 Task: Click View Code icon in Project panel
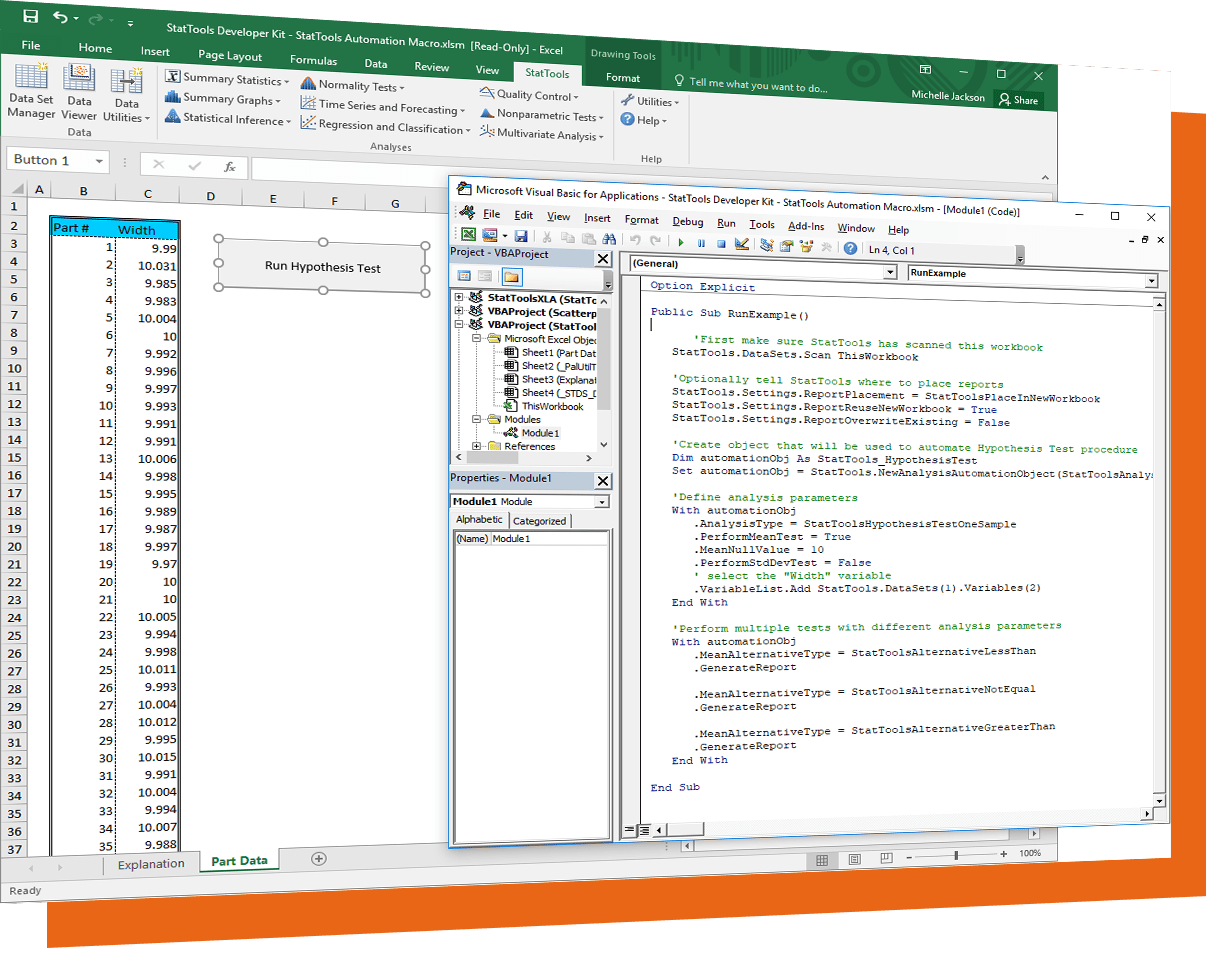coord(465,276)
